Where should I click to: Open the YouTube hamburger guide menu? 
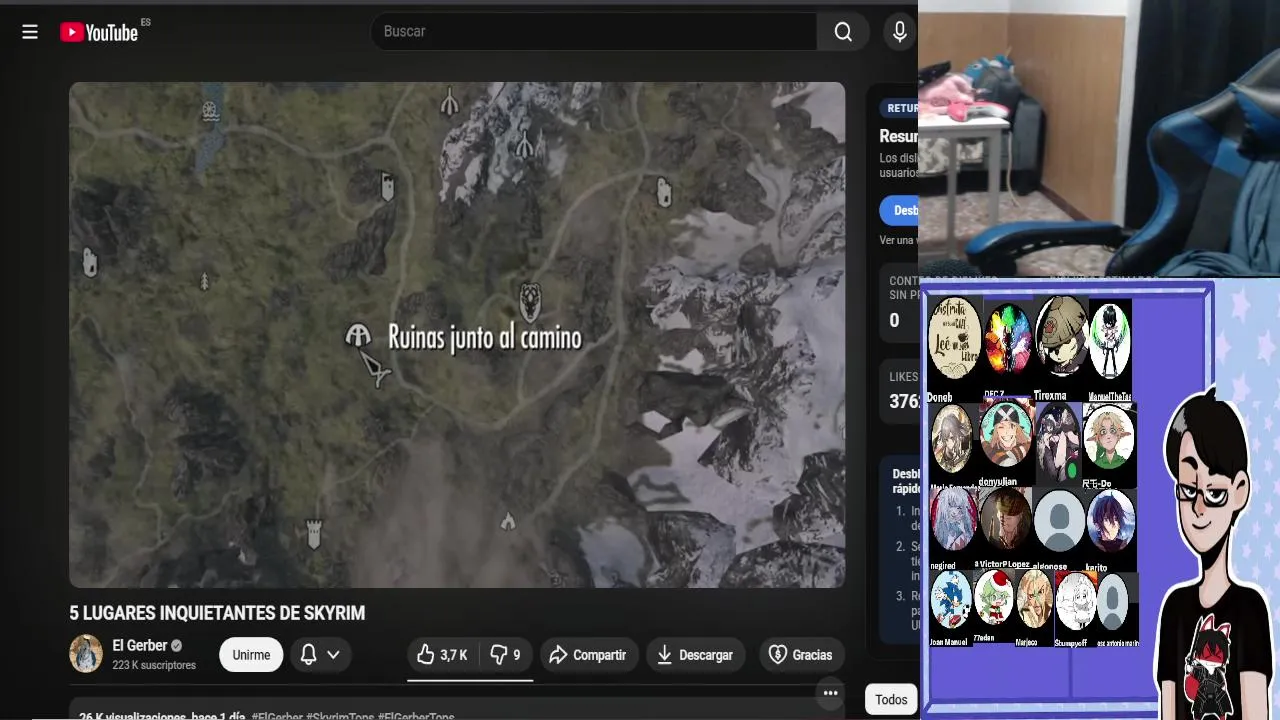click(30, 32)
